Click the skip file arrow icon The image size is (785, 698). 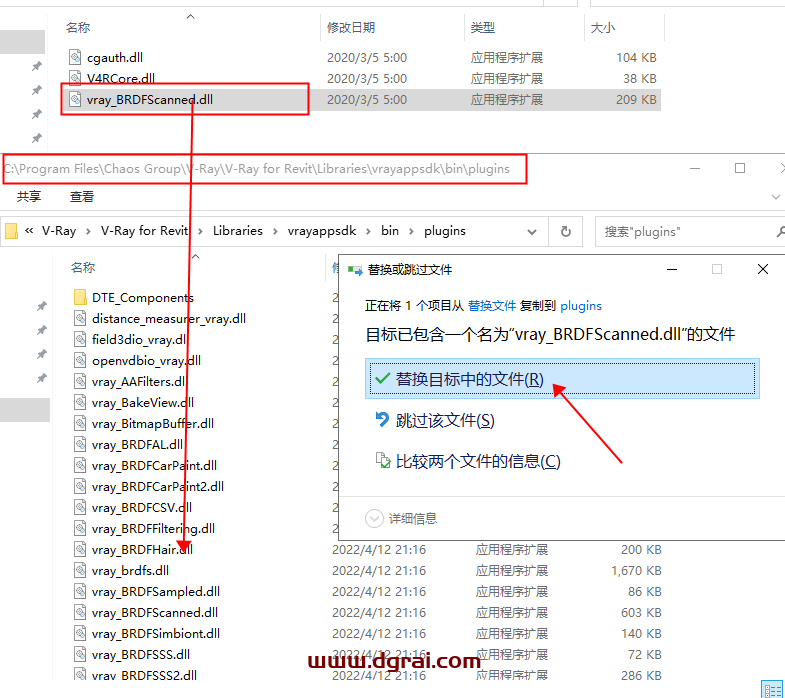pos(381,420)
